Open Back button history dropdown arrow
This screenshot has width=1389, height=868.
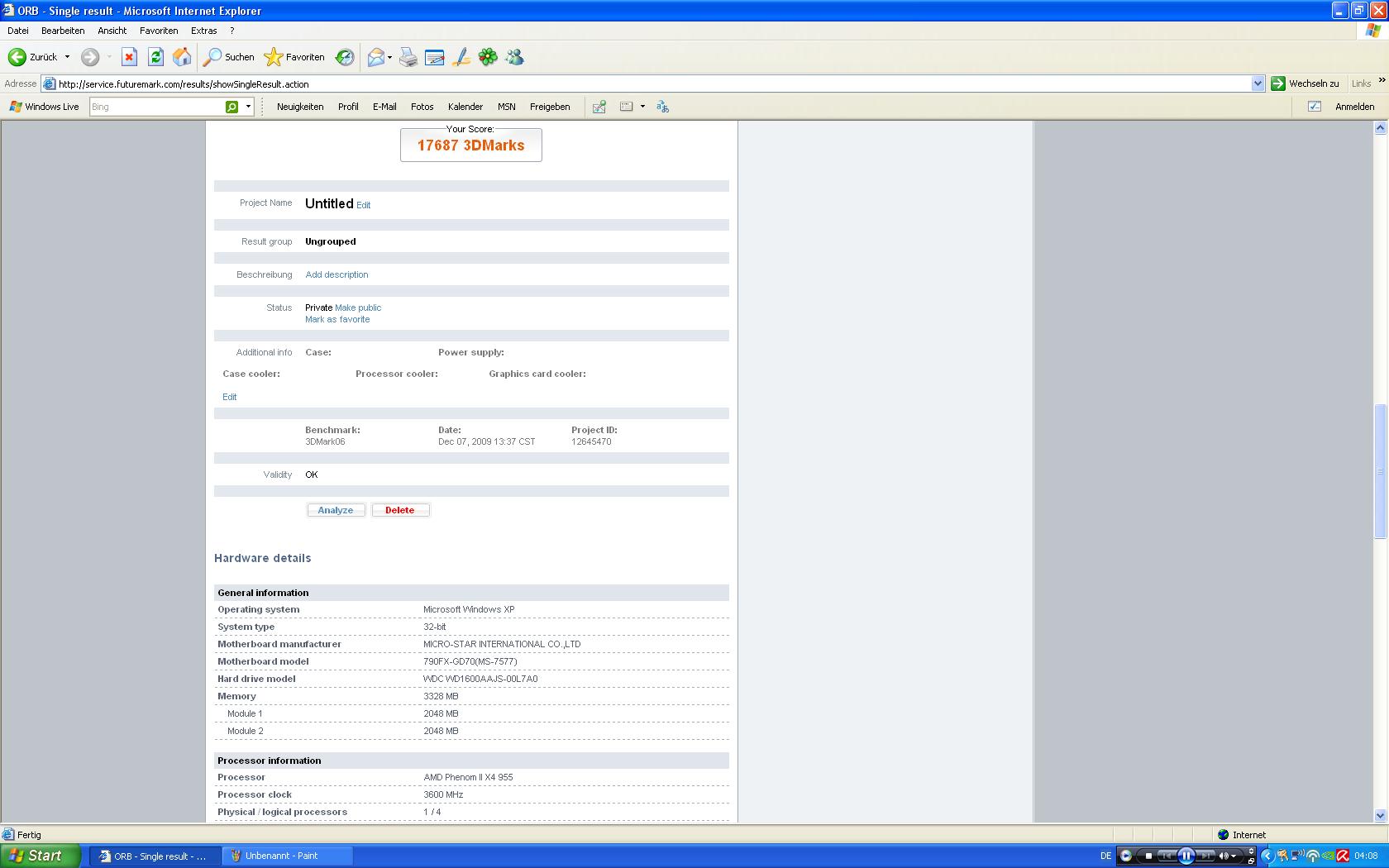tap(67, 57)
